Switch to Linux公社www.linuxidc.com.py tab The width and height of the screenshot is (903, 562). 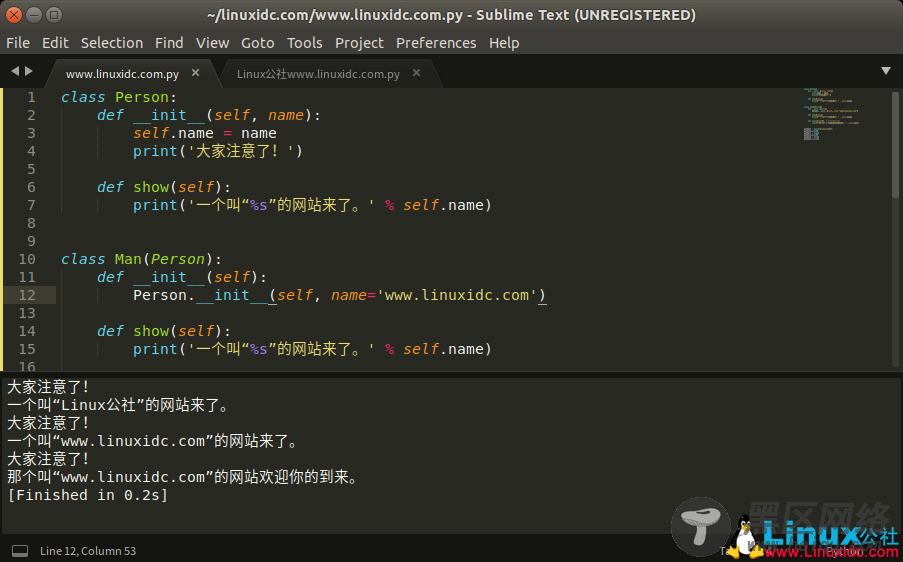pyautogui.click(x=318, y=74)
